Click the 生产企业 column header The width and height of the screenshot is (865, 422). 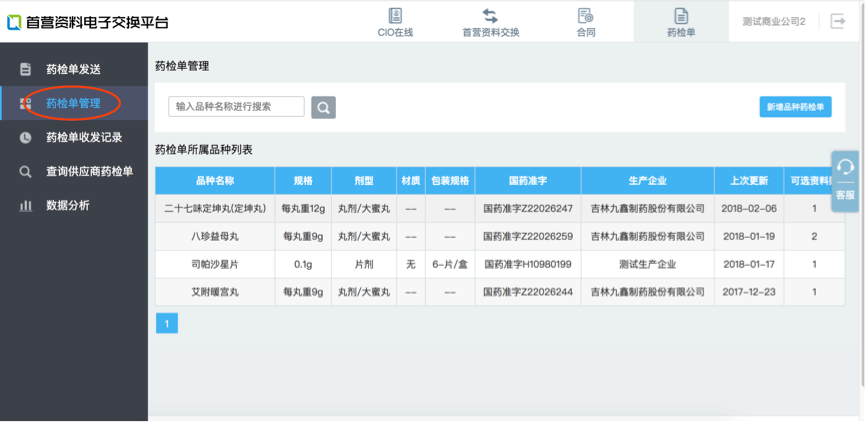(x=648, y=181)
